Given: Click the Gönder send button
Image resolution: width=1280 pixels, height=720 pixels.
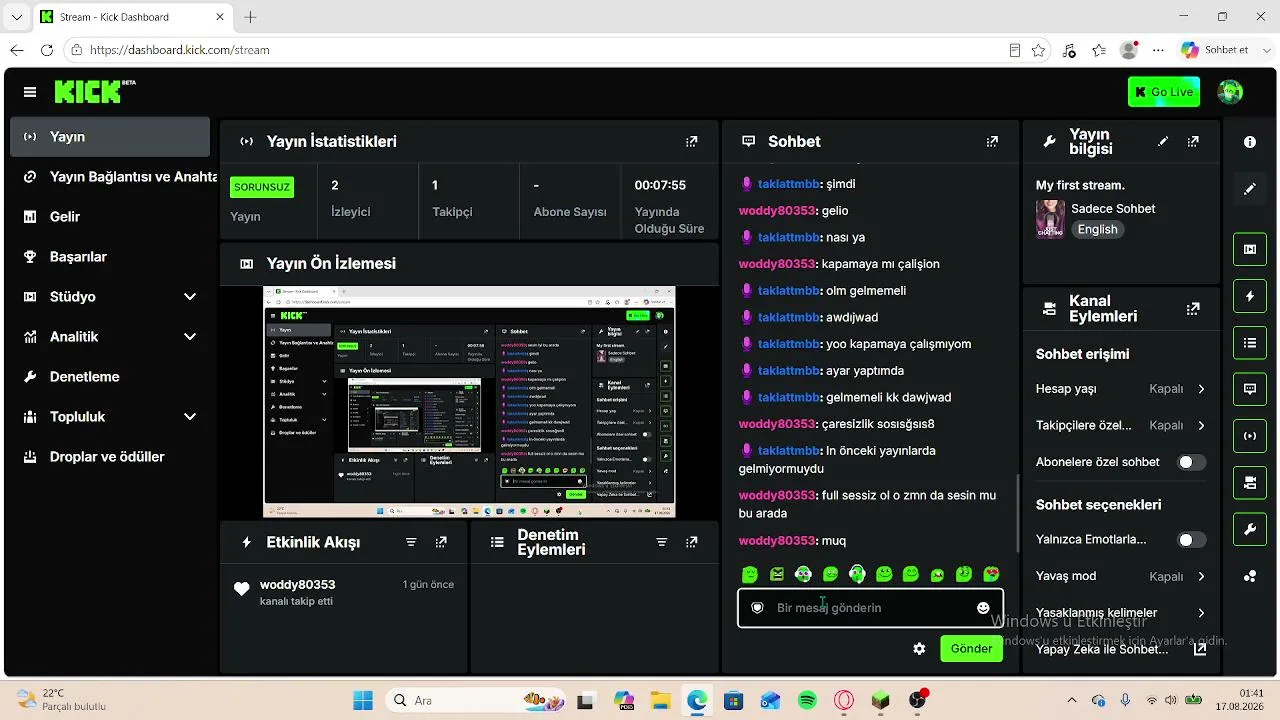Looking at the screenshot, I should click(971, 648).
